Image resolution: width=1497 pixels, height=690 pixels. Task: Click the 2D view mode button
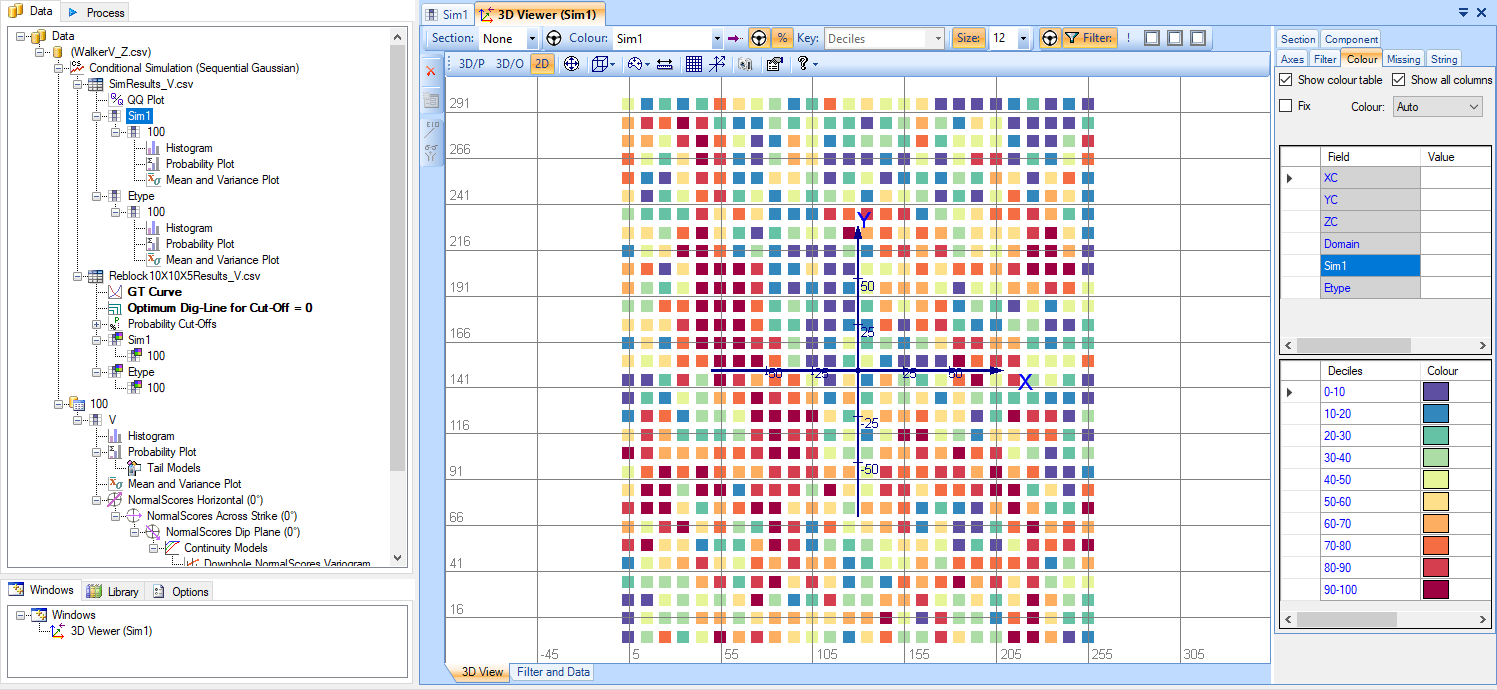point(541,64)
